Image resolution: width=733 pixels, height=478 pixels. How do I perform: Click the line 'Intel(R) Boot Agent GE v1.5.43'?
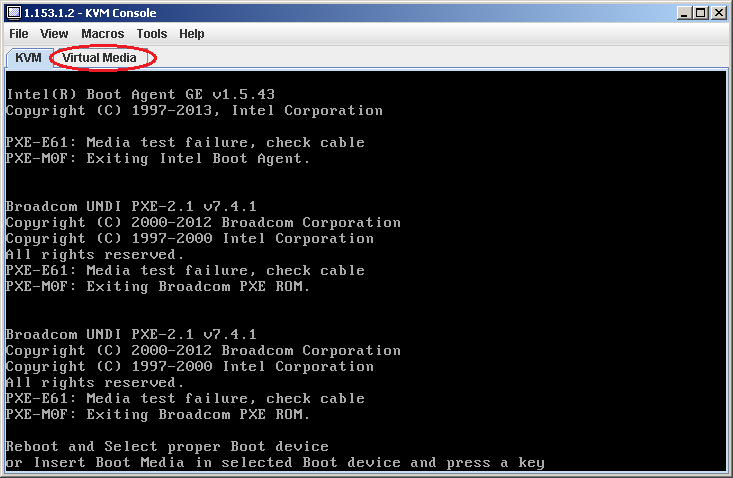pos(140,94)
